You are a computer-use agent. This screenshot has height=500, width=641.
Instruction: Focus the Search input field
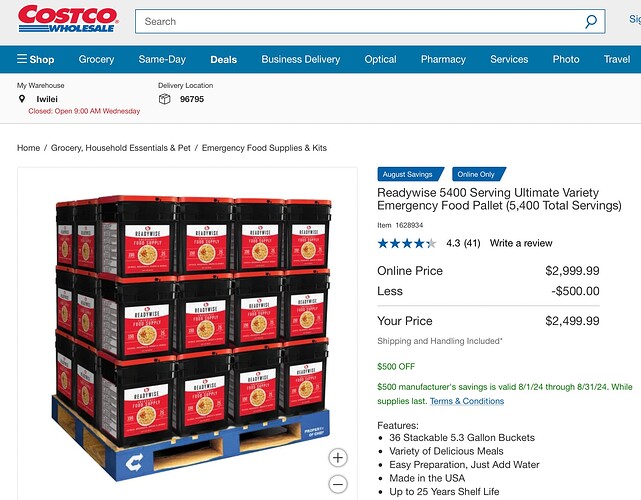(x=360, y=21)
